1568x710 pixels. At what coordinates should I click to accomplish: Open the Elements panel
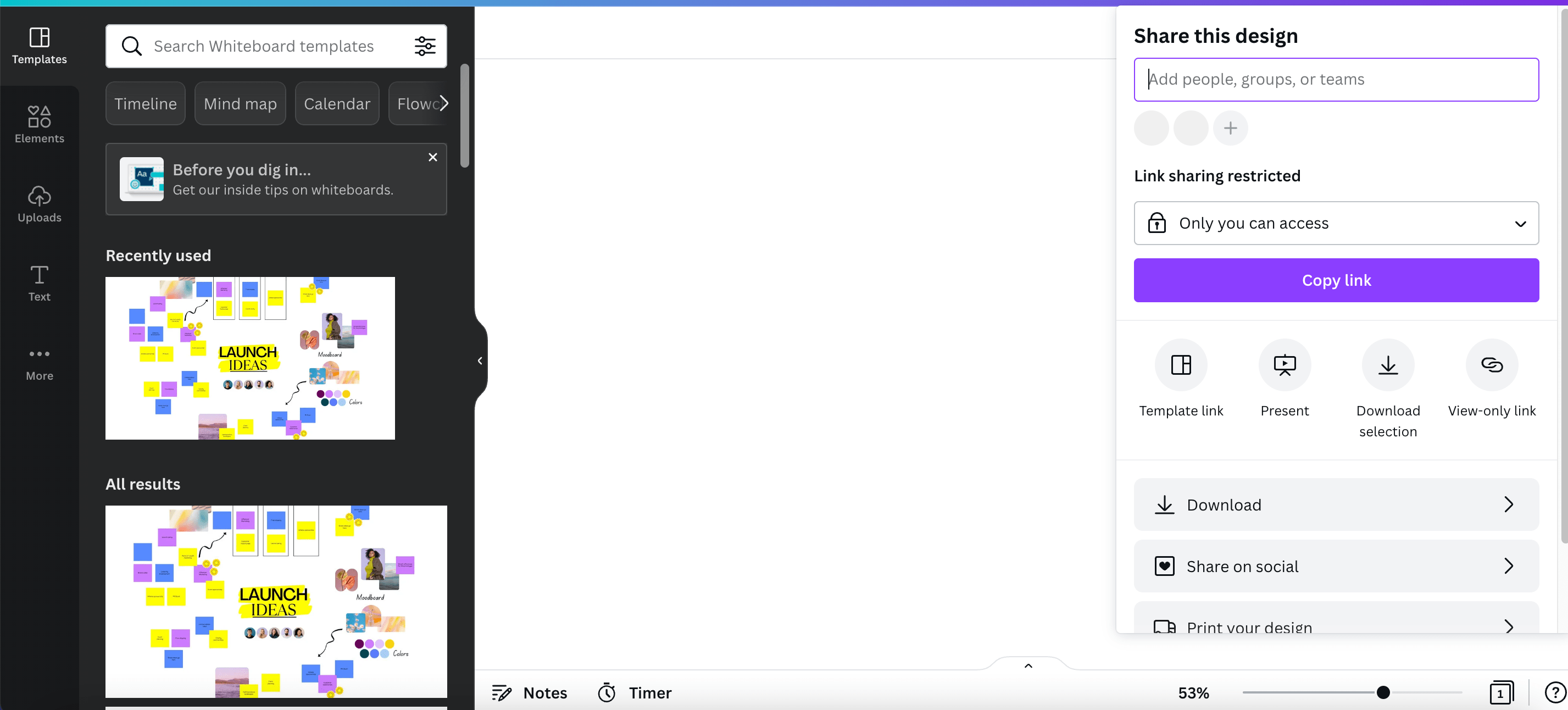click(x=39, y=124)
